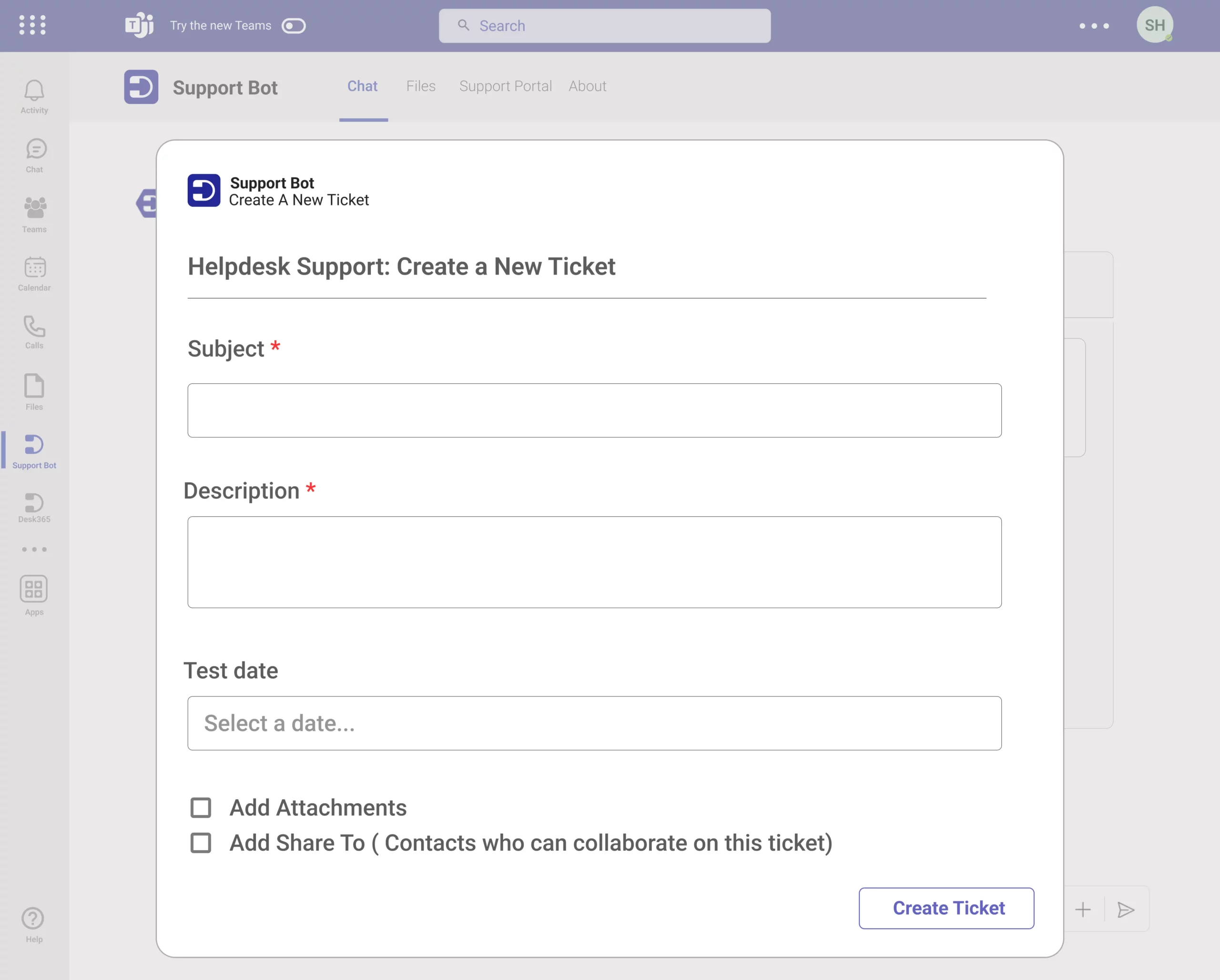This screenshot has height=980, width=1220.
Task: Click the Help question mark icon
Action: click(33, 924)
